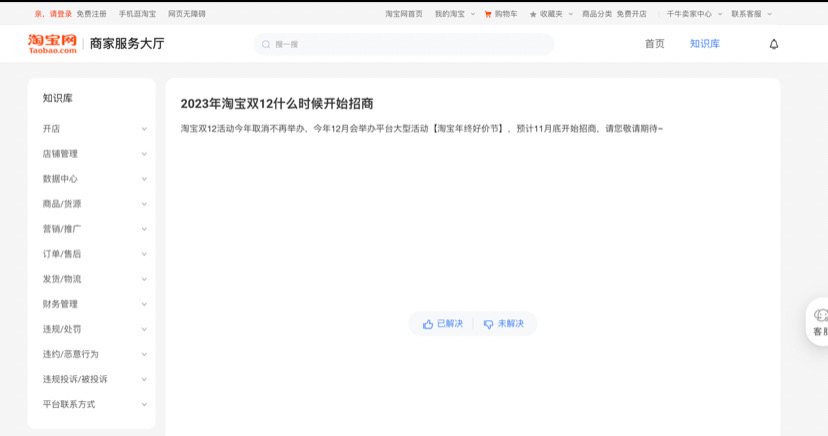Click the notification bell icon
Viewport: 828px width, 436px height.
coord(774,44)
